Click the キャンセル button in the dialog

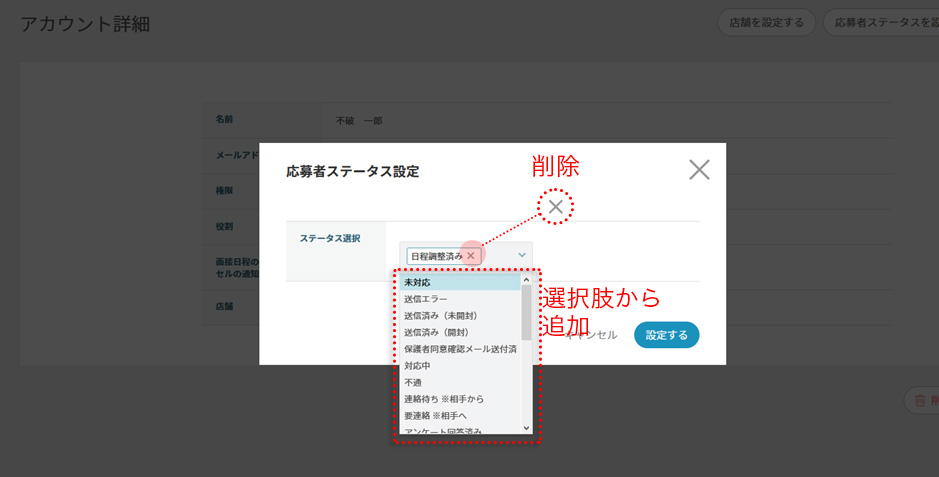(x=593, y=335)
